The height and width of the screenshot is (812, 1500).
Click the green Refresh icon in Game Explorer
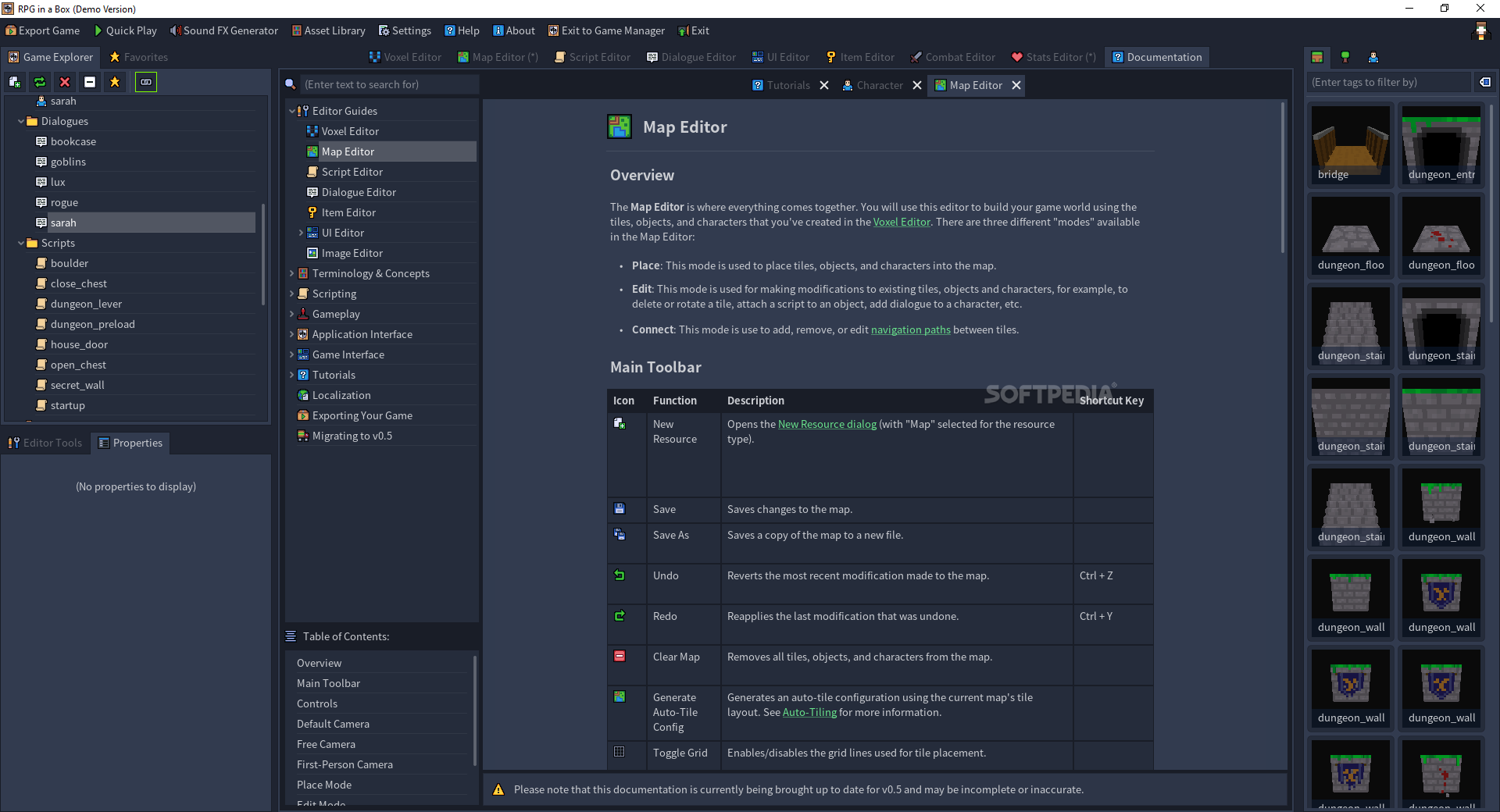(40, 82)
